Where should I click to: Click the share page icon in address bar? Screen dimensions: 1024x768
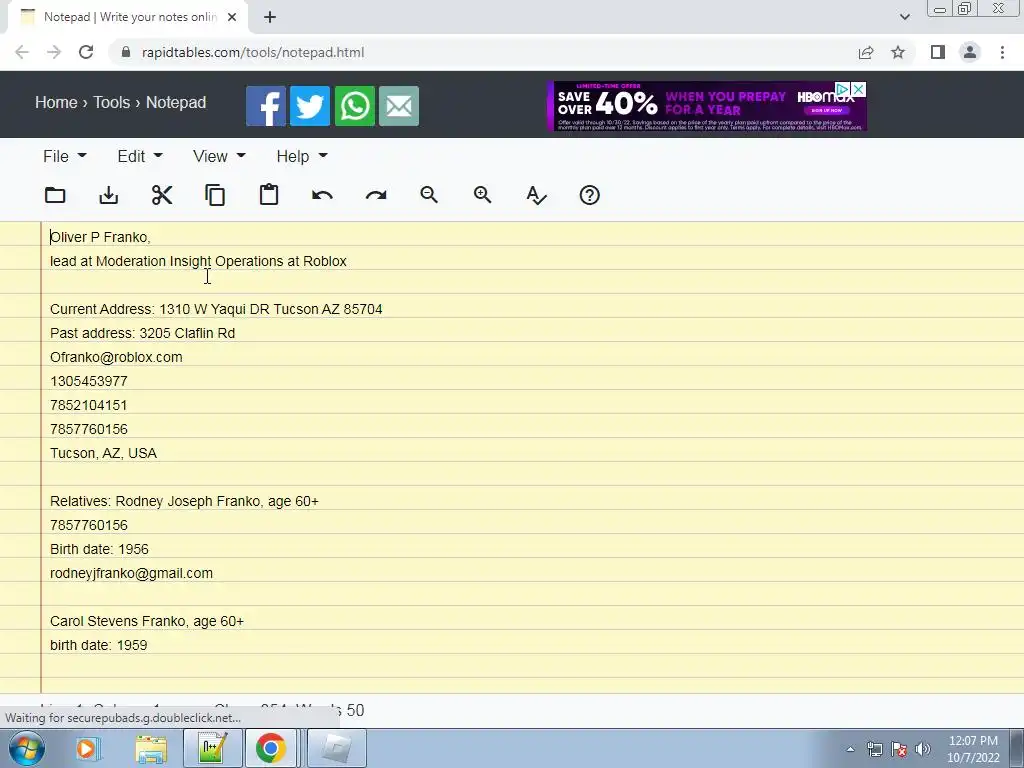(866, 52)
